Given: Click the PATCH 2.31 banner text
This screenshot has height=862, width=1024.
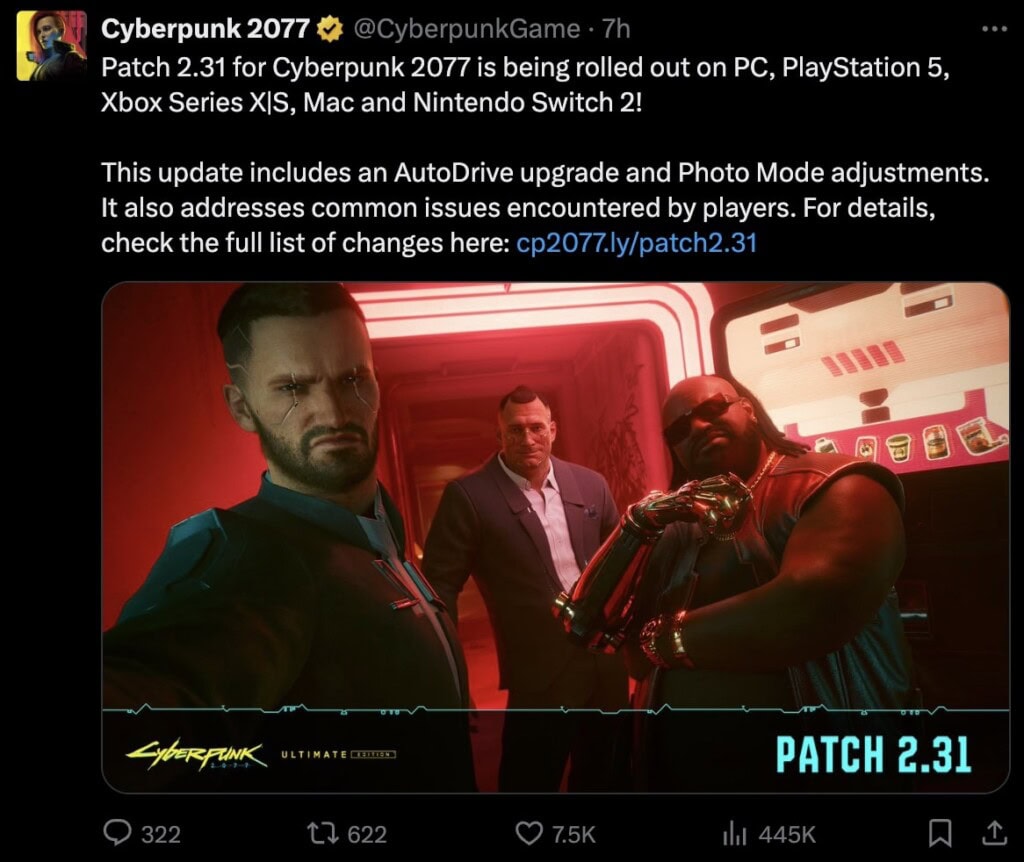Looking at the screenshot, I should (x=873, y=754).
